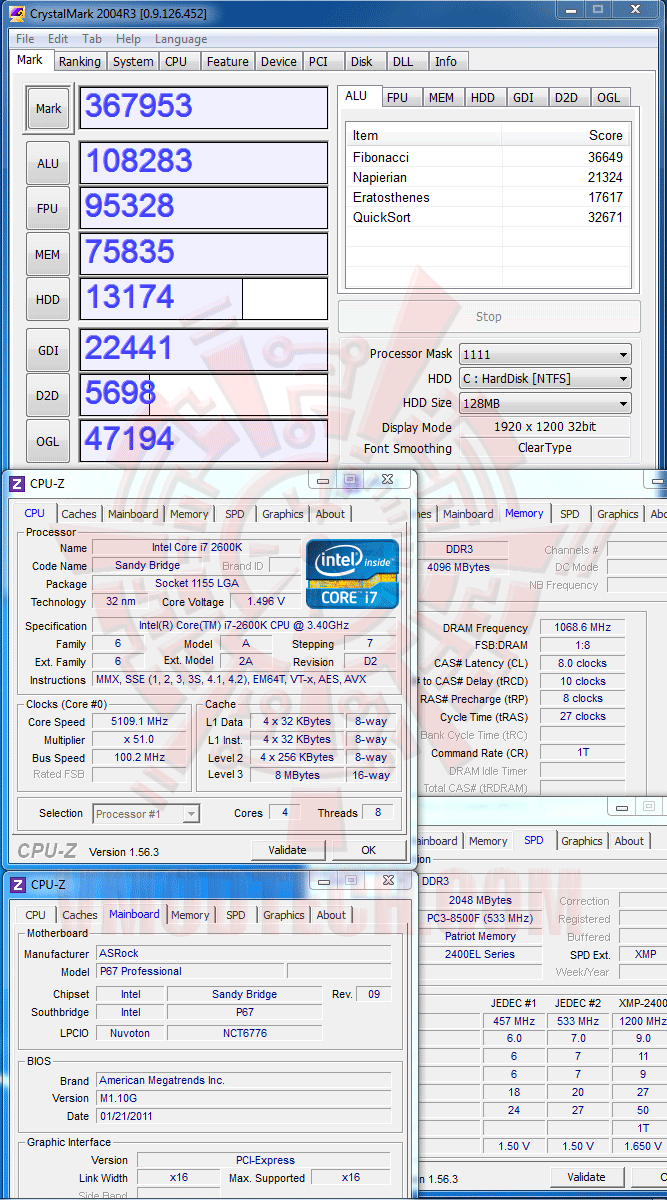Click OK in the CPU tab window
This screenshot has width=667, height=1200.
pos(368,850)
